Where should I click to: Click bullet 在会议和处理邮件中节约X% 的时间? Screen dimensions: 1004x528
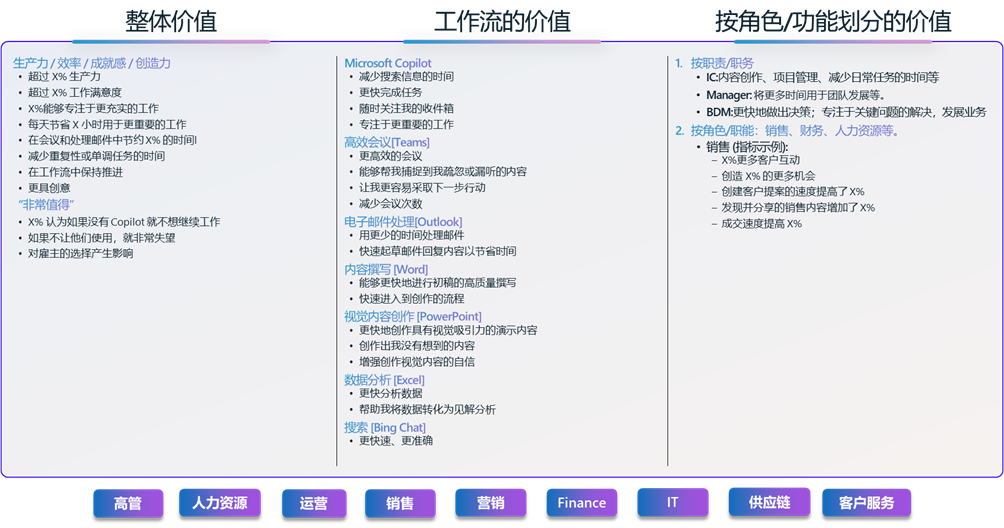tap(112, 140)
